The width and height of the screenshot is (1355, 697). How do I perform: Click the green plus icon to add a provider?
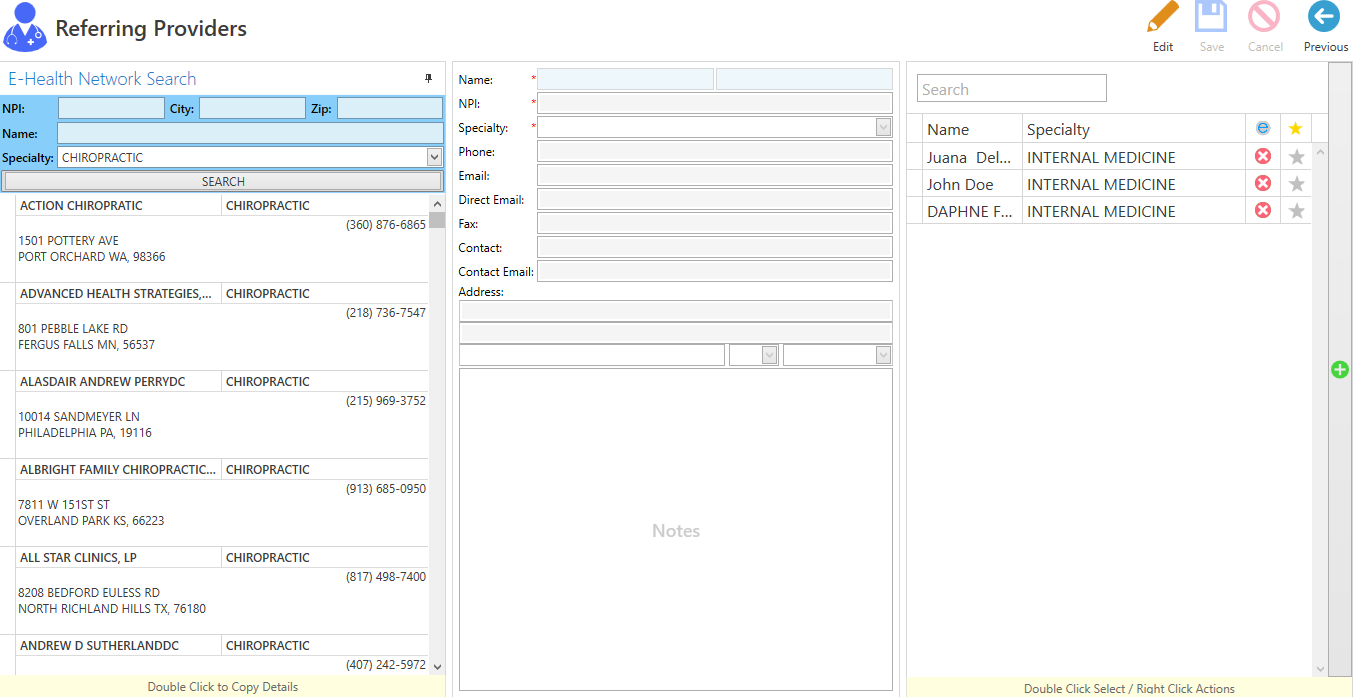(1340, 370)
